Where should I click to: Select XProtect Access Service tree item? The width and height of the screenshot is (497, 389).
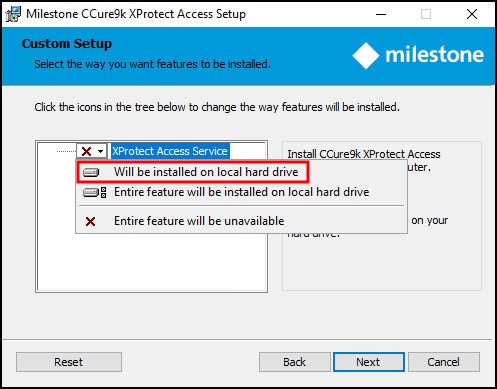[x=170, y=151]
